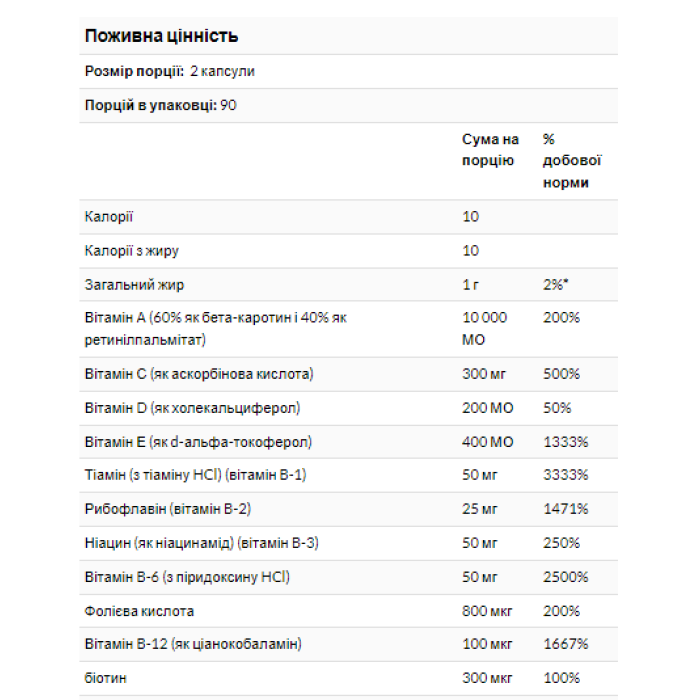Click the 'Порцій в упаковці: 90' row
This screenshot has height=700, width=700.
click(160, 105)
